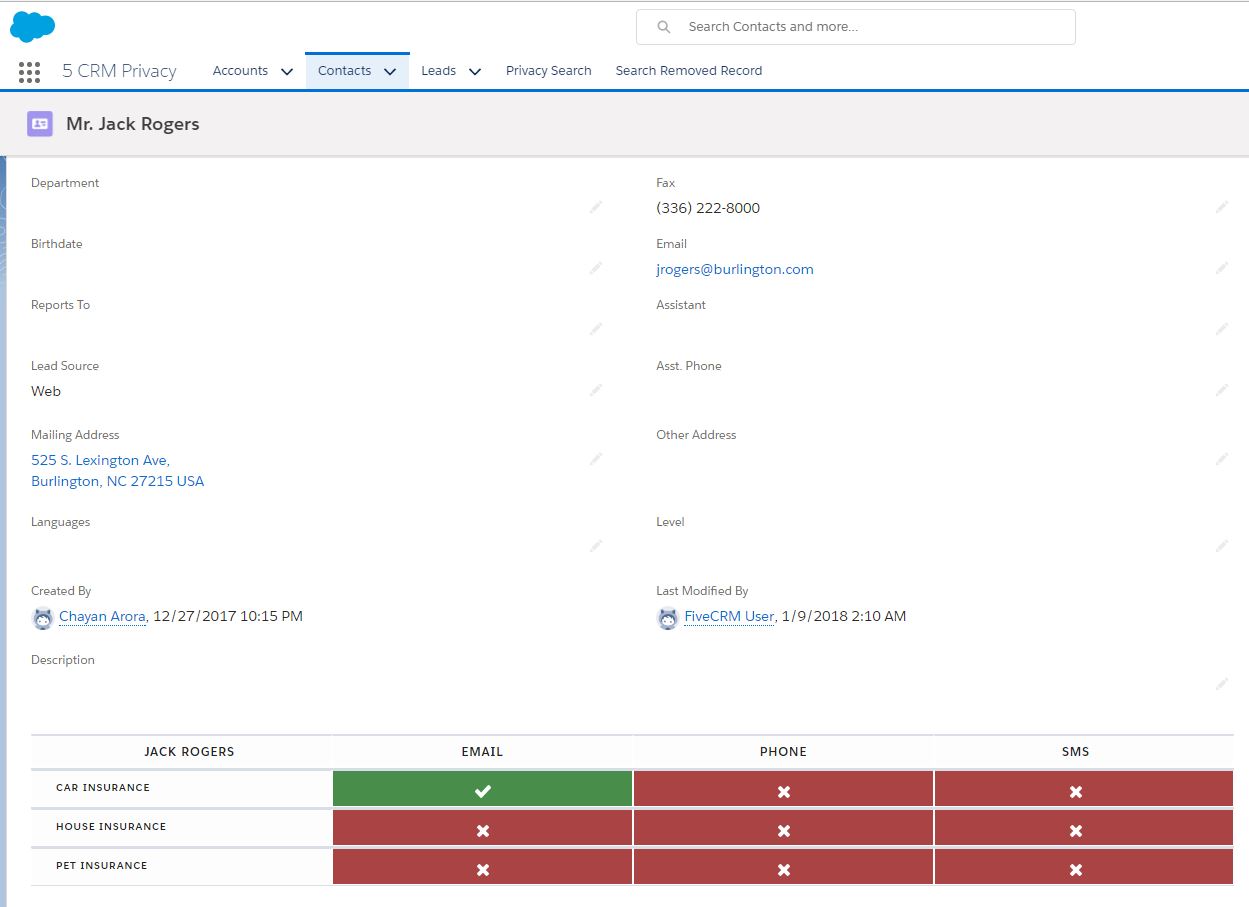This screenshot has width=1249, height=907.
Task: Click the edit pencil for the Fax field
Action: pyautogui.click(x=1221, y=207)
